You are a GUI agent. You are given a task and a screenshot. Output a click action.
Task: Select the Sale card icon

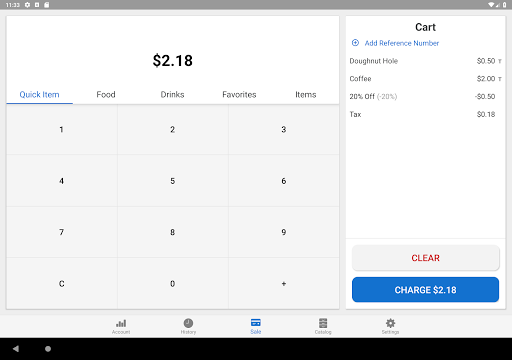[x=256, y=323]
